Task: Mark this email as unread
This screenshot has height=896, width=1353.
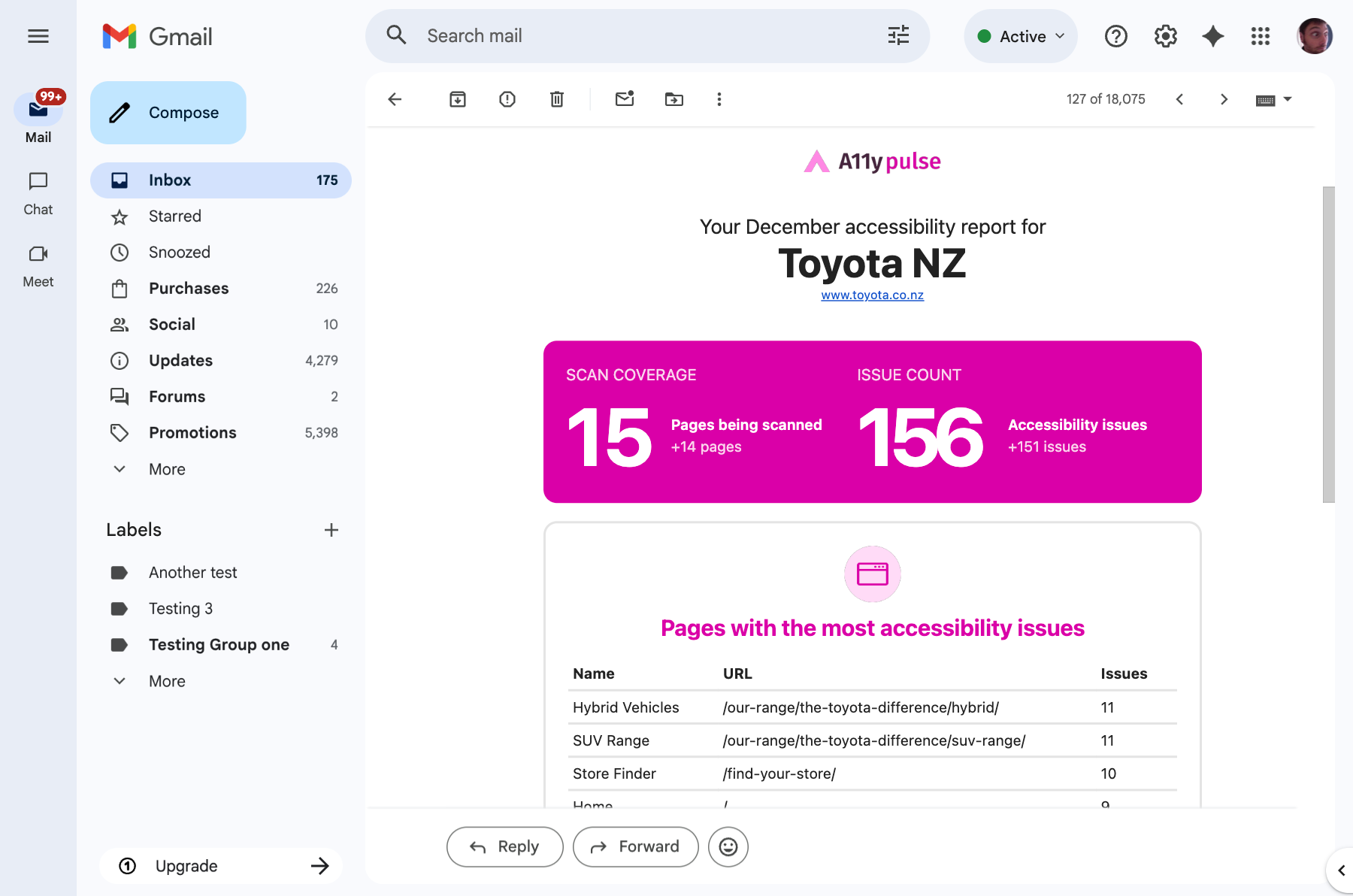Action: click(625, 98)
